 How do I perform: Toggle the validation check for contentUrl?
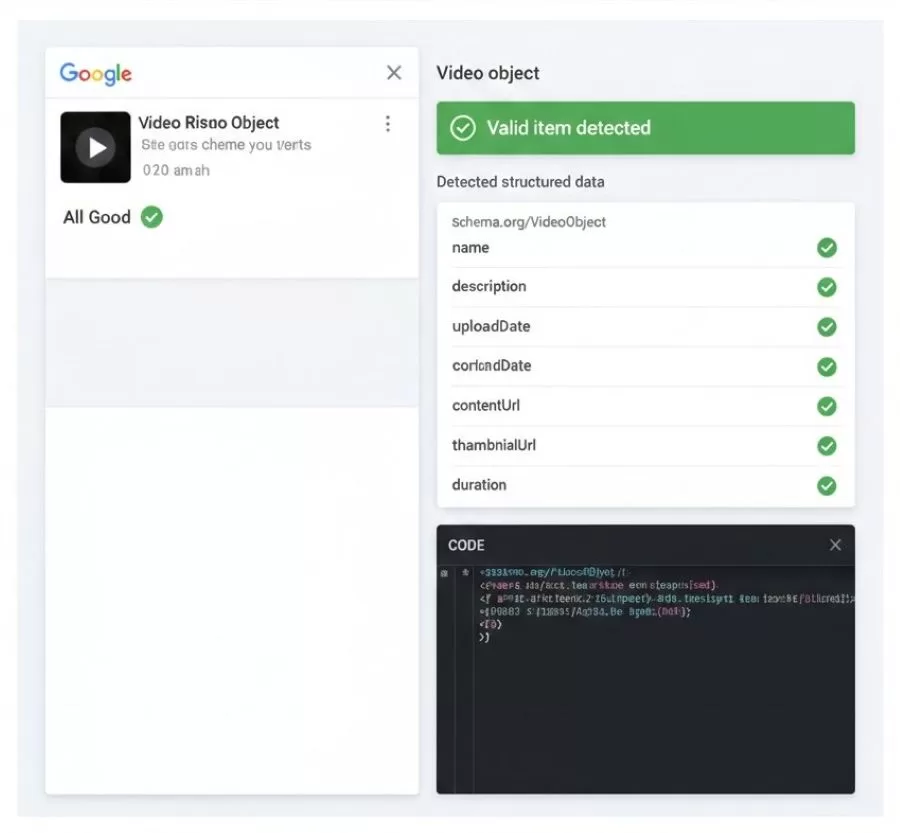coord(827,406)
